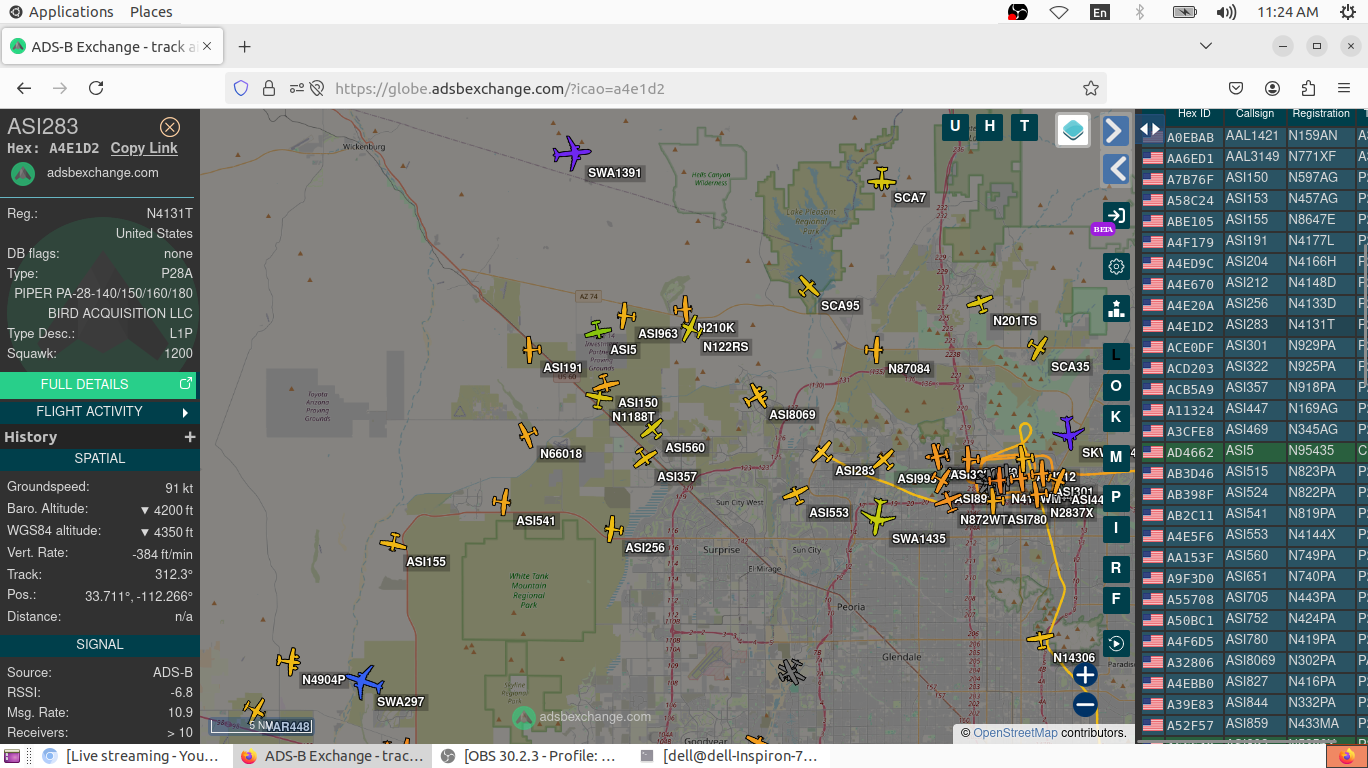Viewport: 1368px width, 768px height.
Task: Sort table by Hex ID column
Action: click(x=1194, y=114)
